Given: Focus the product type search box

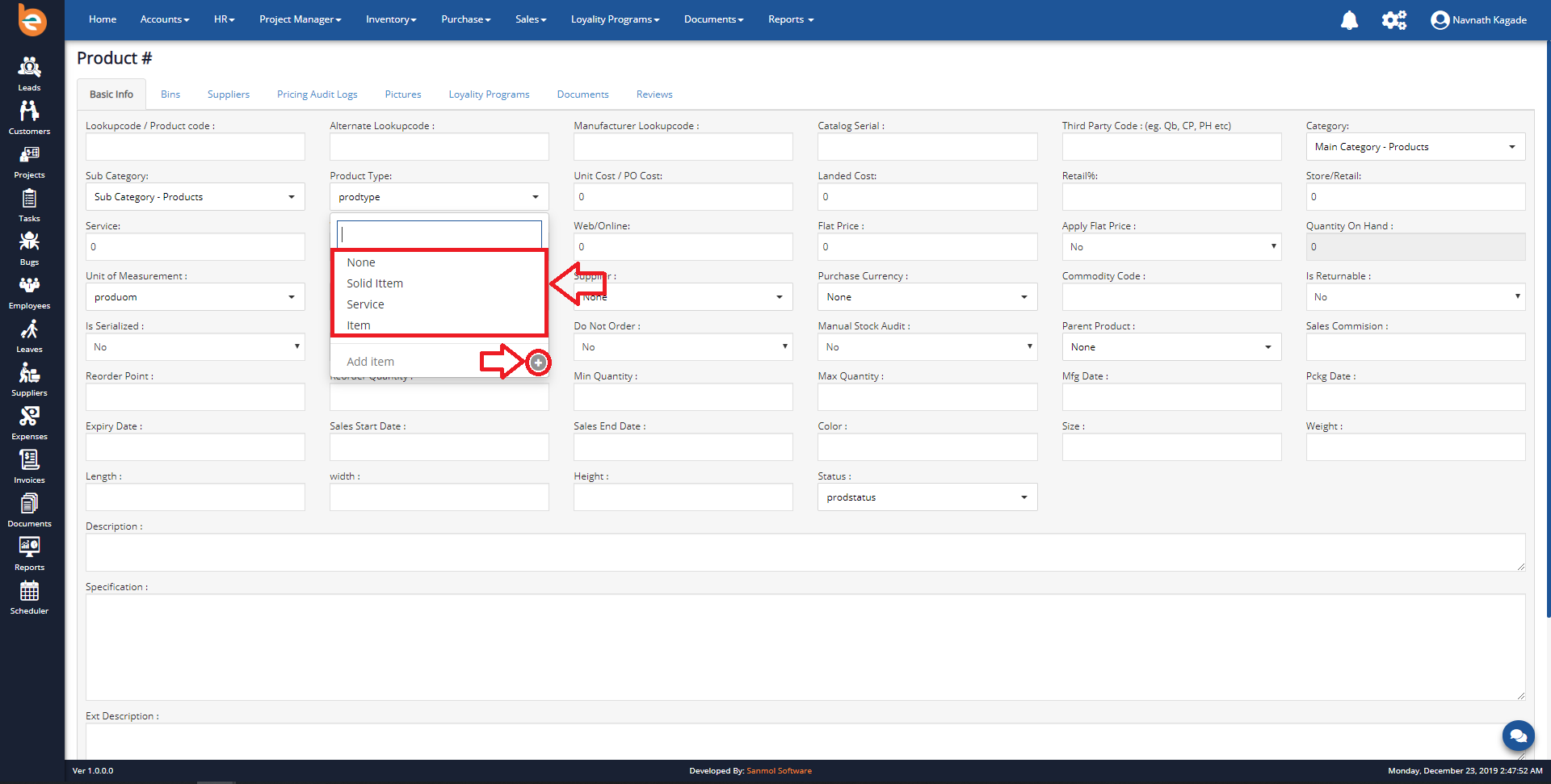Looking at the screenshot, I should point(439,234).
